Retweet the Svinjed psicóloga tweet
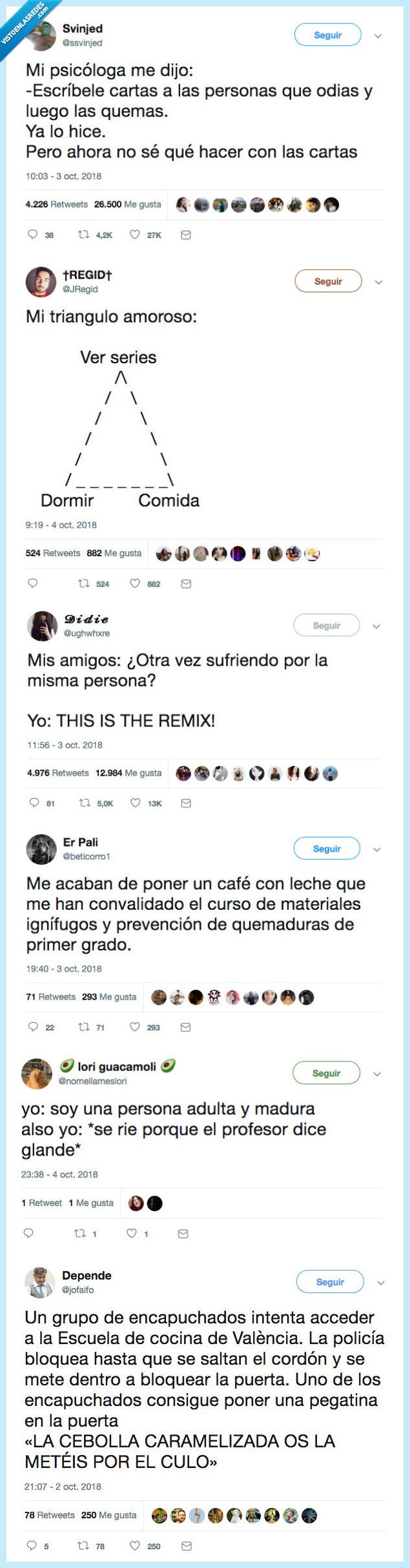The width and height of the screenshot is (410, 1568). pos(83,235)
